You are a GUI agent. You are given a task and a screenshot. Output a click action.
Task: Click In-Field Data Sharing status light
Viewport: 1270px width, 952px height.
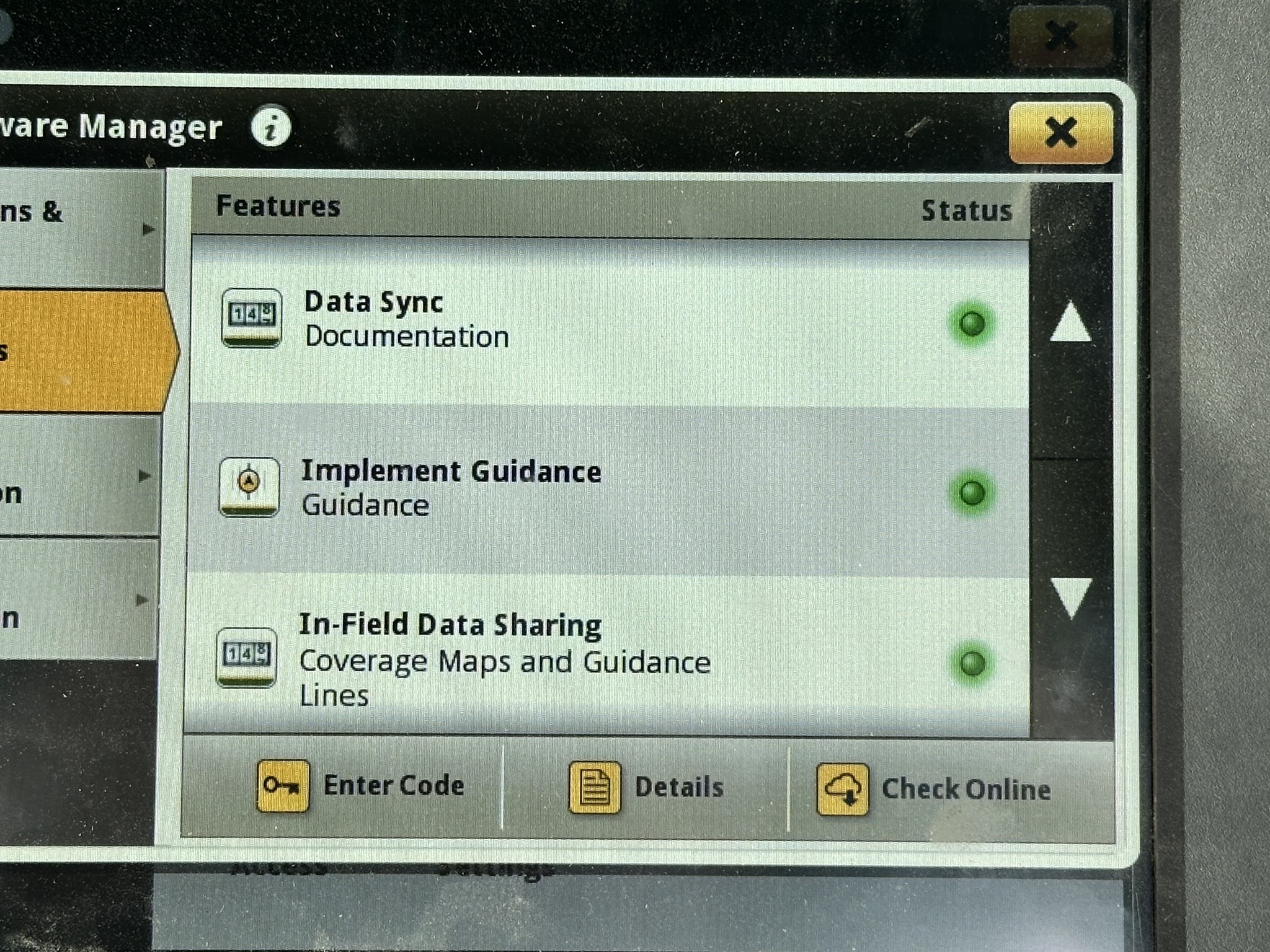(x=972, y=663)
